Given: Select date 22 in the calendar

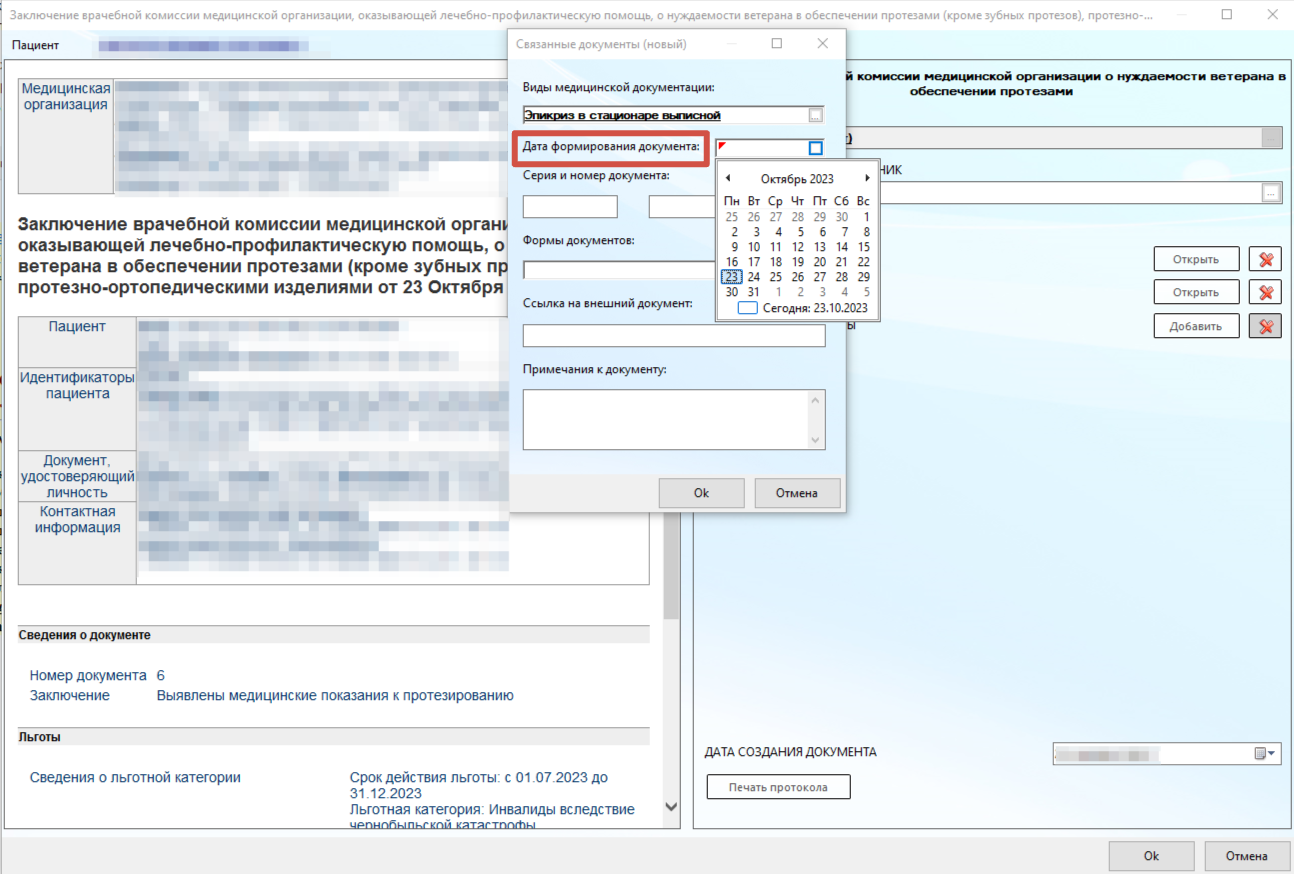Looking at the screenshot, I should point(864,262).
